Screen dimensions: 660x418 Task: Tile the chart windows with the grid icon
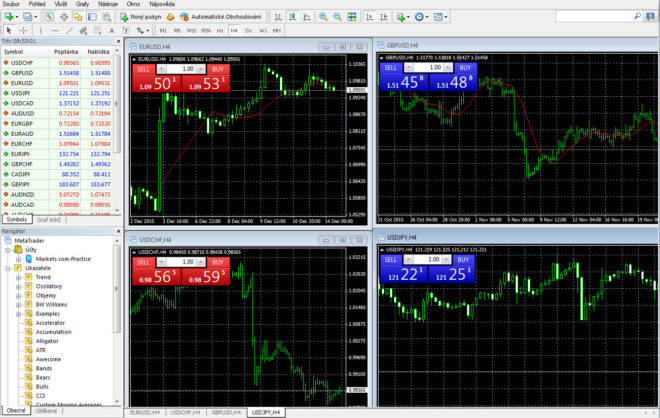352,17
